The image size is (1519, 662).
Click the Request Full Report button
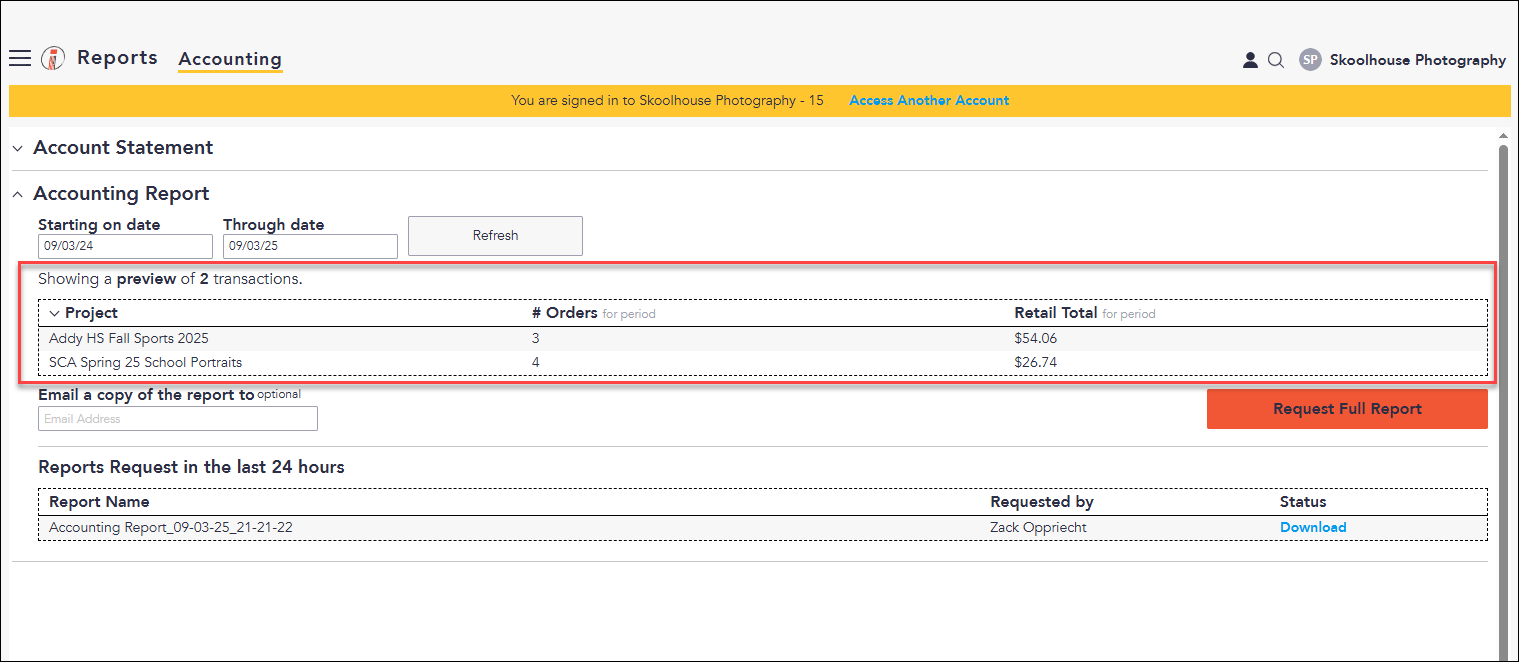click(1347, 409)
